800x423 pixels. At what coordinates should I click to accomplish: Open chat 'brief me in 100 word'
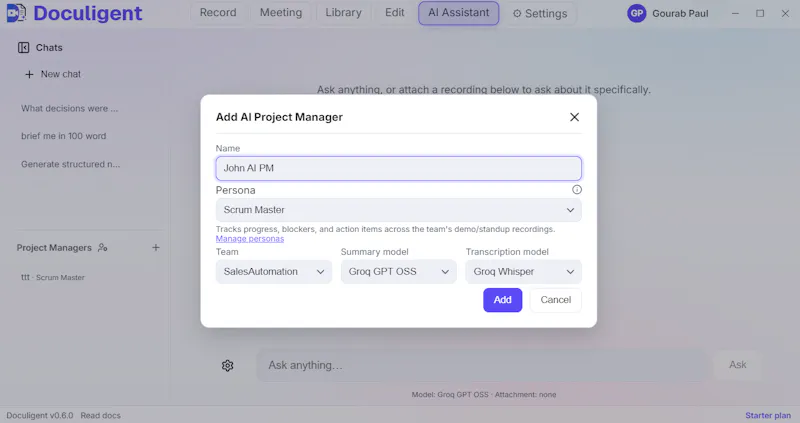64,136
